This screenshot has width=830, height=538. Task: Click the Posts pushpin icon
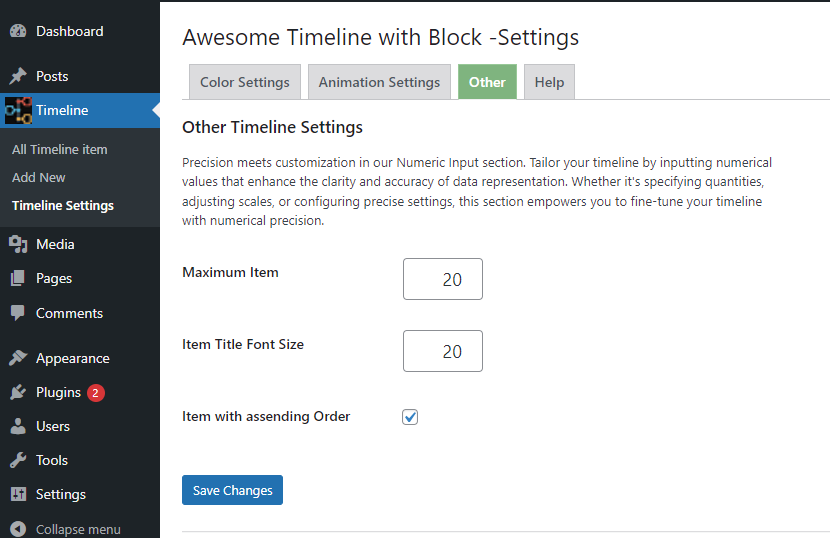tap(18, 76)
